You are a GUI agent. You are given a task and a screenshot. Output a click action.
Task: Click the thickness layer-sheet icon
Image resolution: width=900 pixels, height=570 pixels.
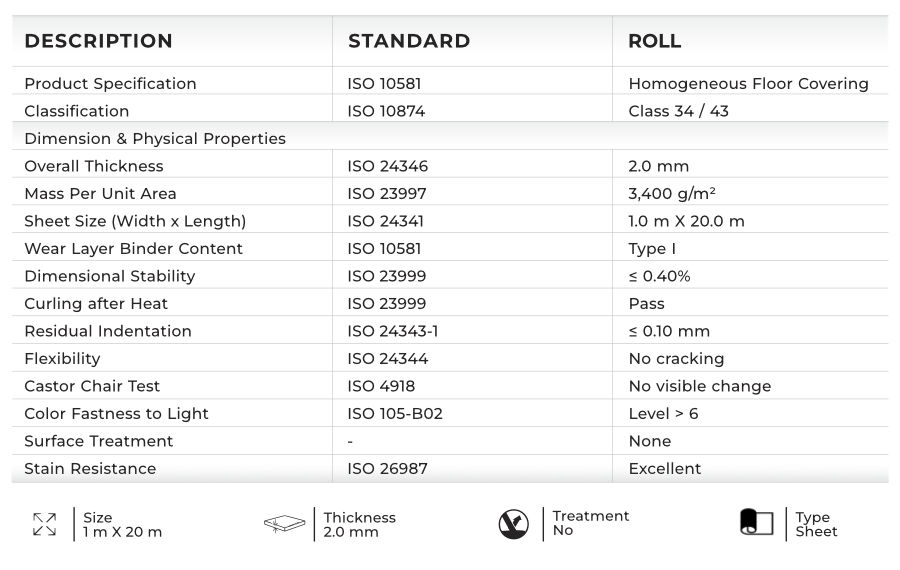(x=285, y=524)
